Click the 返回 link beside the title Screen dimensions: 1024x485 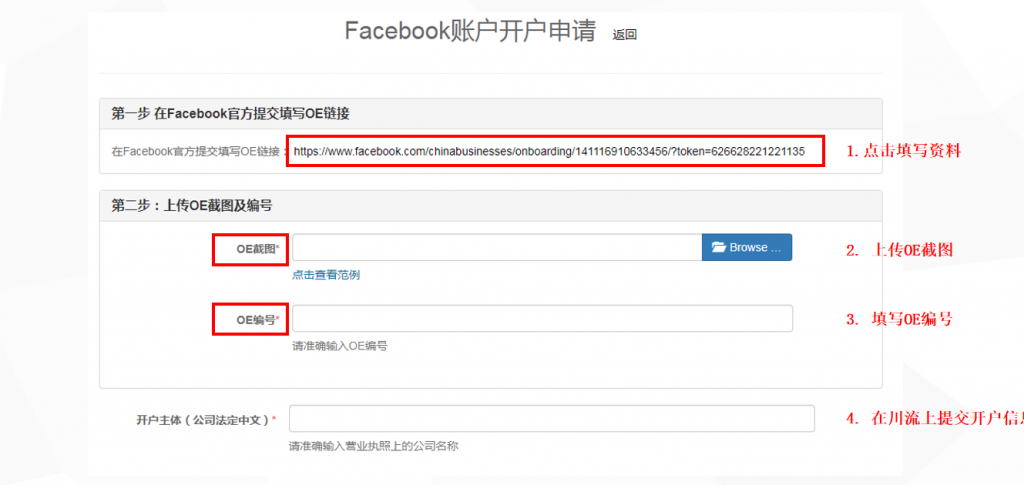[624, 35]
